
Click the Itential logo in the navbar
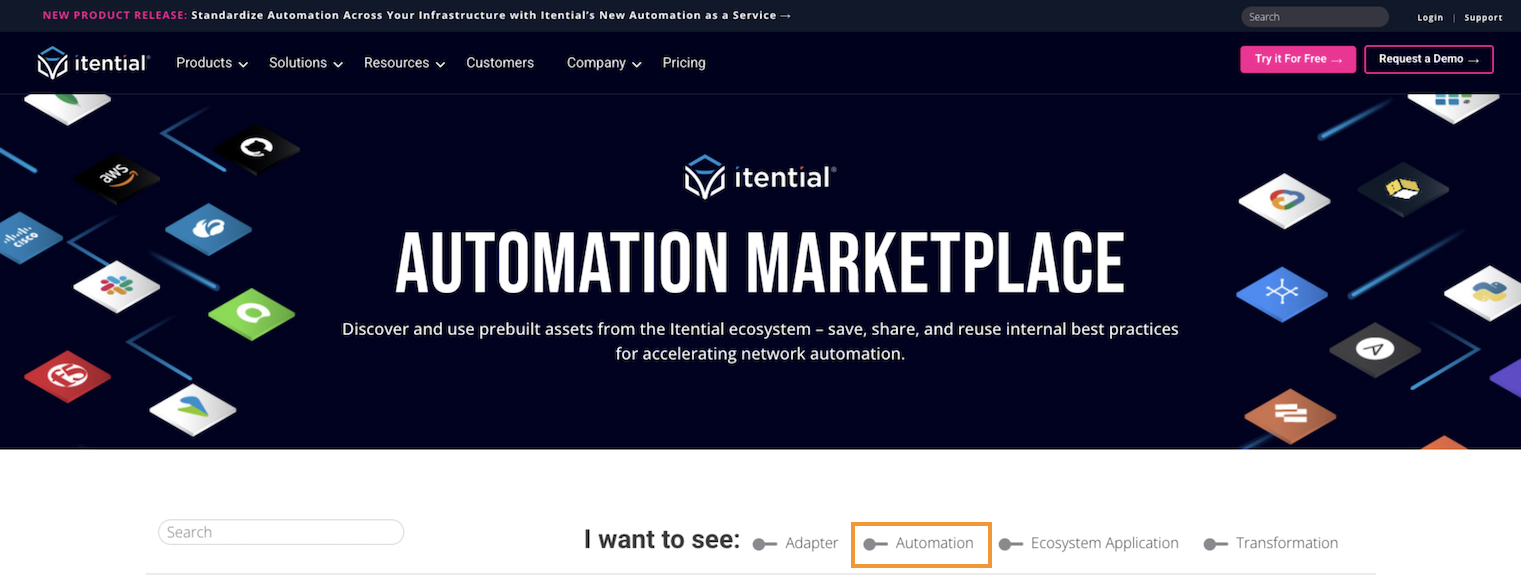tap(93, 63)
